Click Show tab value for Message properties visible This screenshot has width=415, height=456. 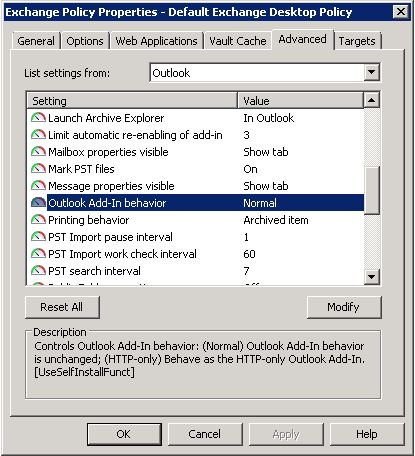point(266,186)
